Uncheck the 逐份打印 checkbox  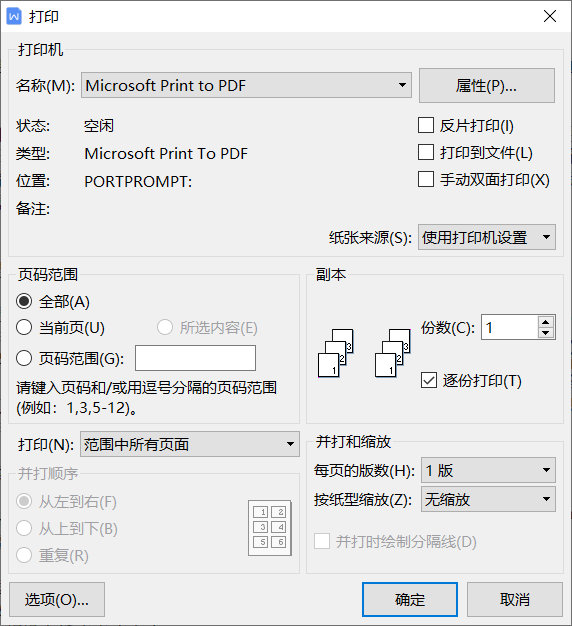(x=429, y=380)
